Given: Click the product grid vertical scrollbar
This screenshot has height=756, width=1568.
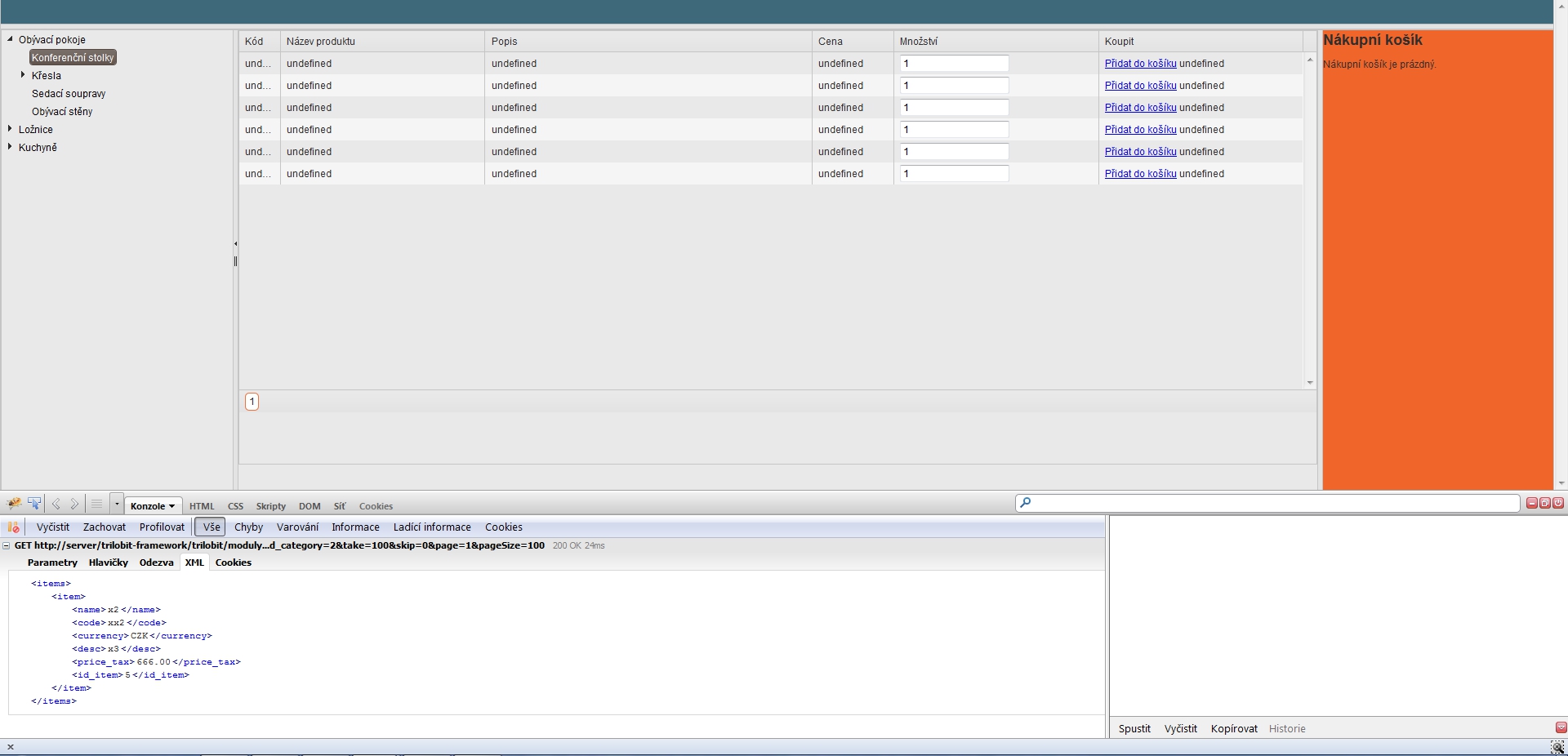Looking at the screenshot, I should point(1310,220).
